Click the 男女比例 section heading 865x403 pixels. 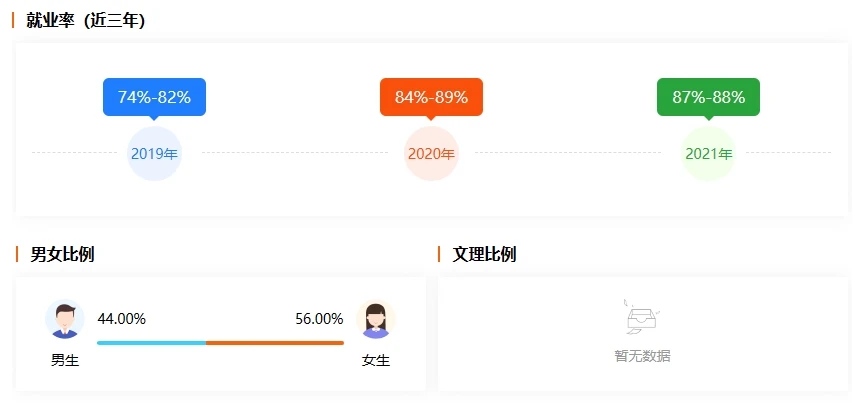62,255
